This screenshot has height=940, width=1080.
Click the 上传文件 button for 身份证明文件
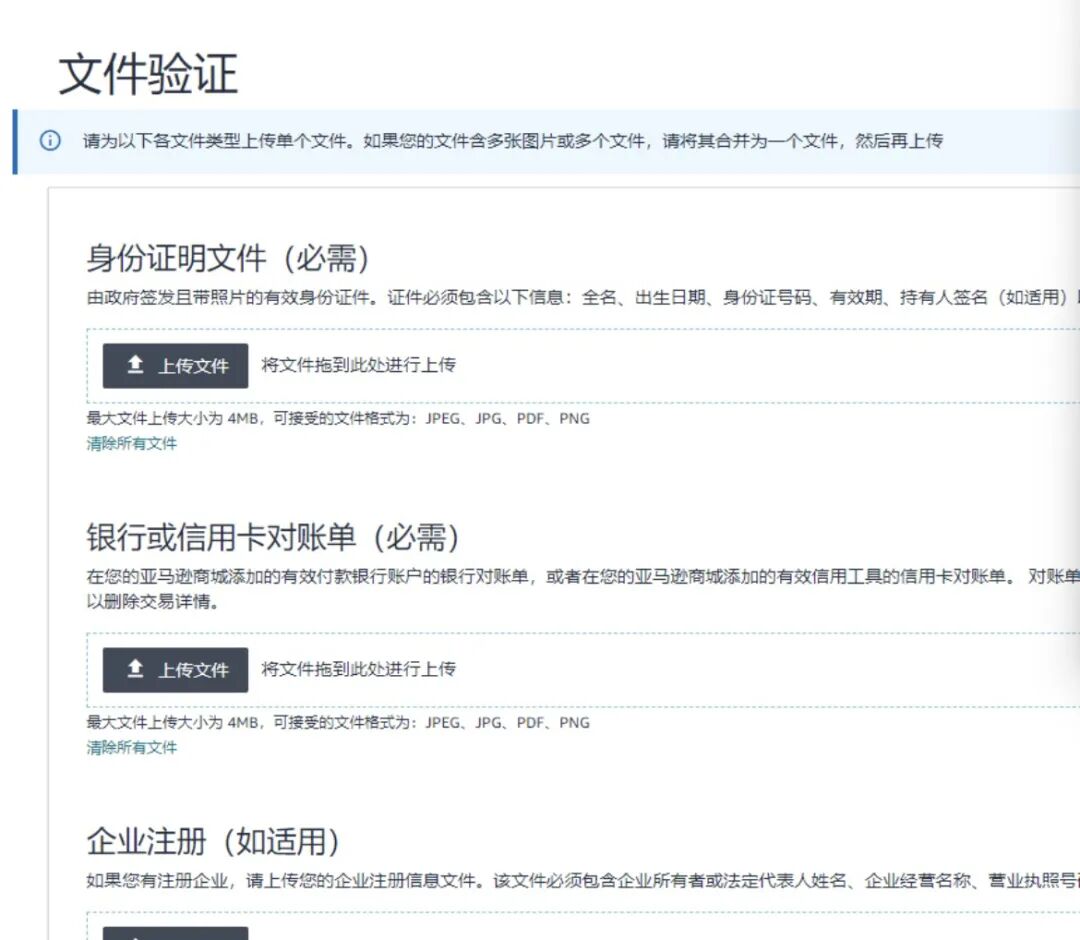tap(174, 365)
